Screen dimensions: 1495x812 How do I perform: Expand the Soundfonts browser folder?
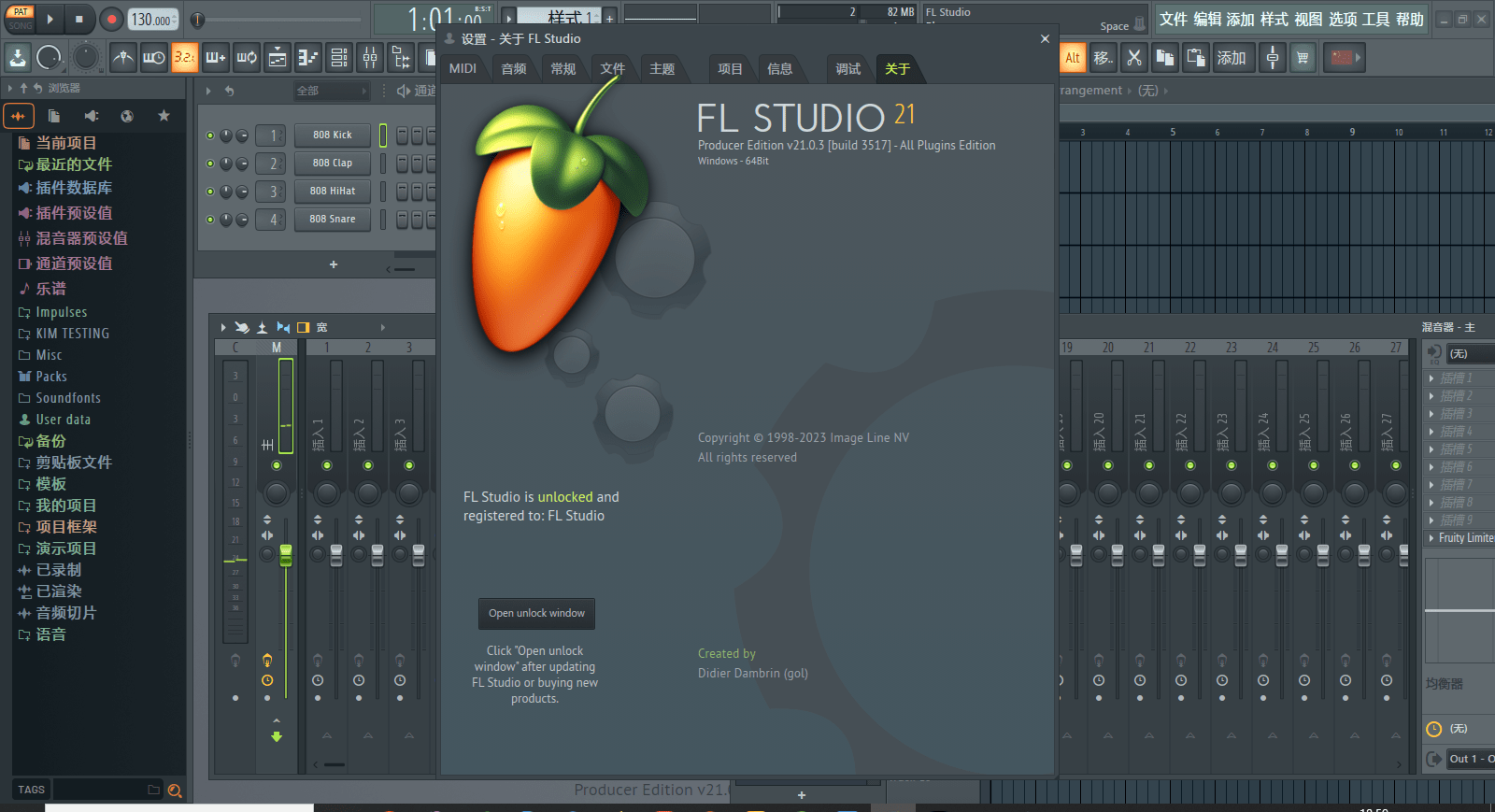click(60, 398)
